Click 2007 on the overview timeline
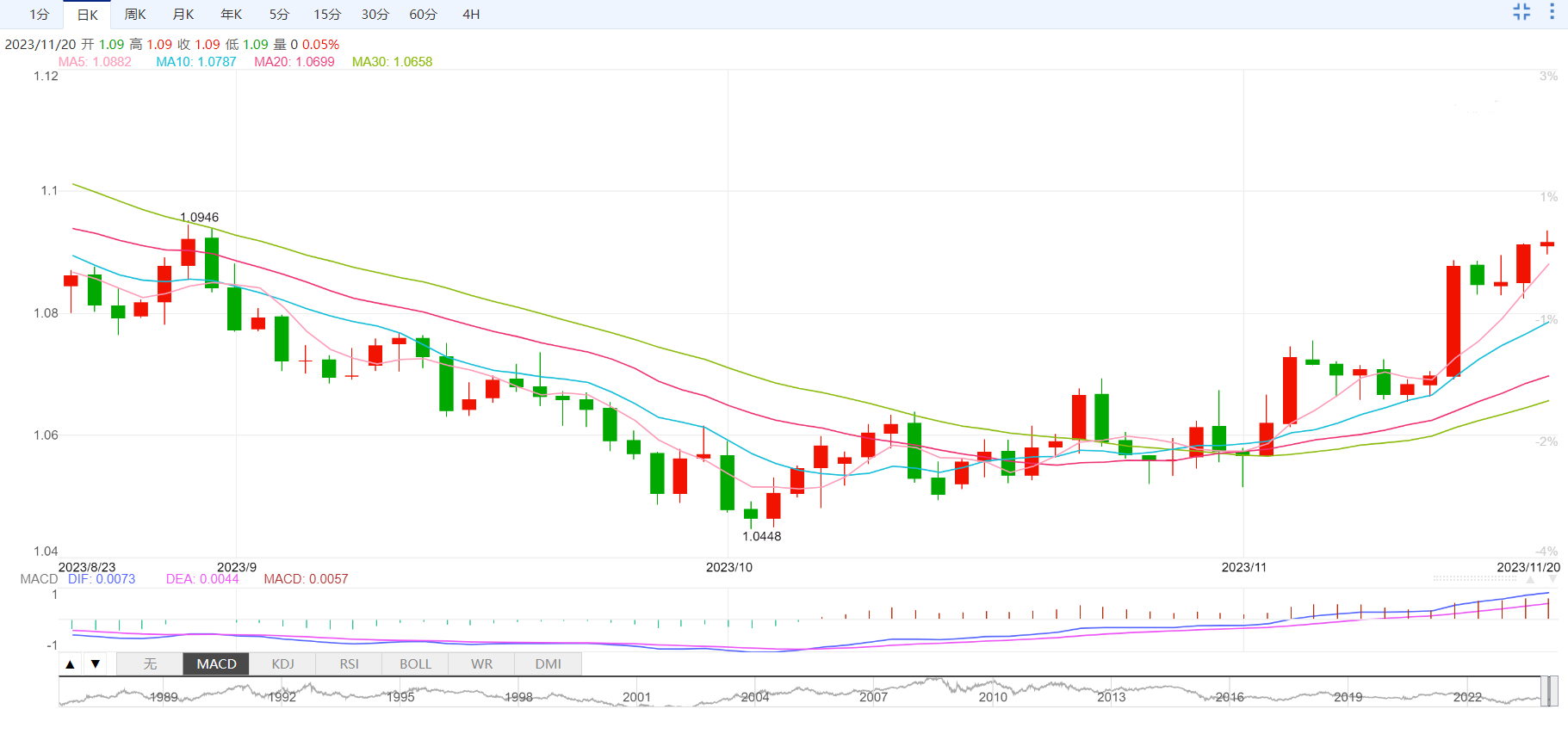Image resolution: width=1568 pixels, height=734 pixels. 873,697
